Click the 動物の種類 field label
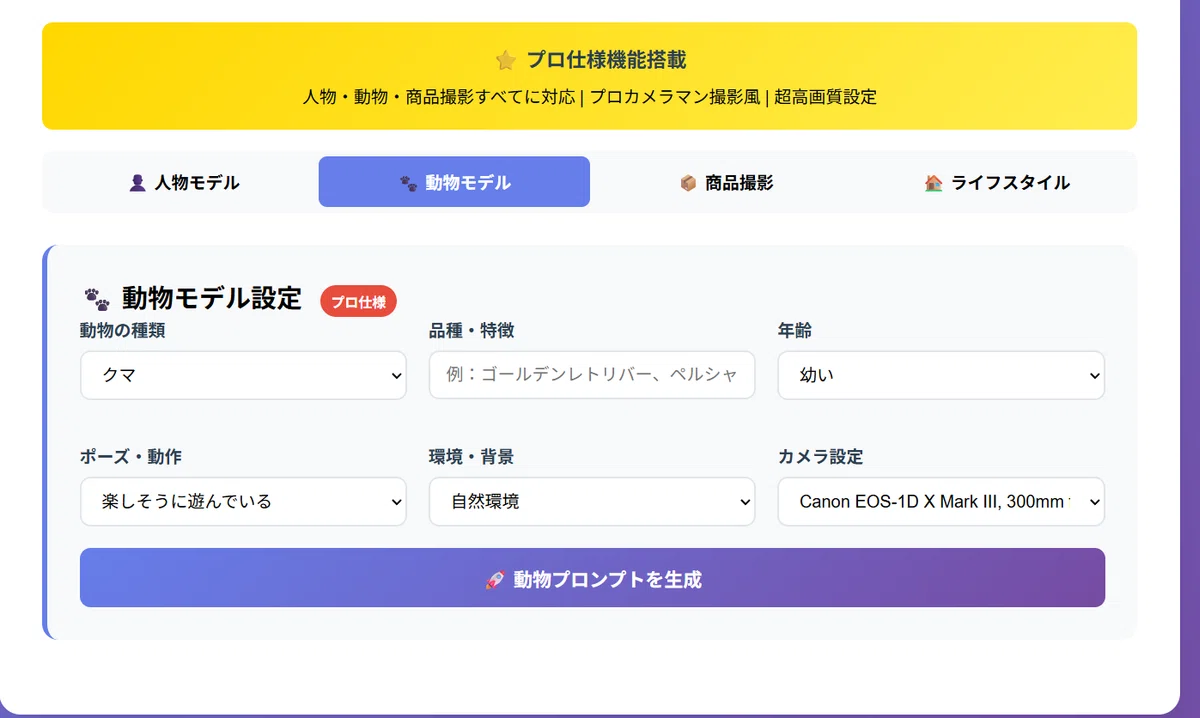Screen dimensions: 1200x718 [x=122, y=330]
